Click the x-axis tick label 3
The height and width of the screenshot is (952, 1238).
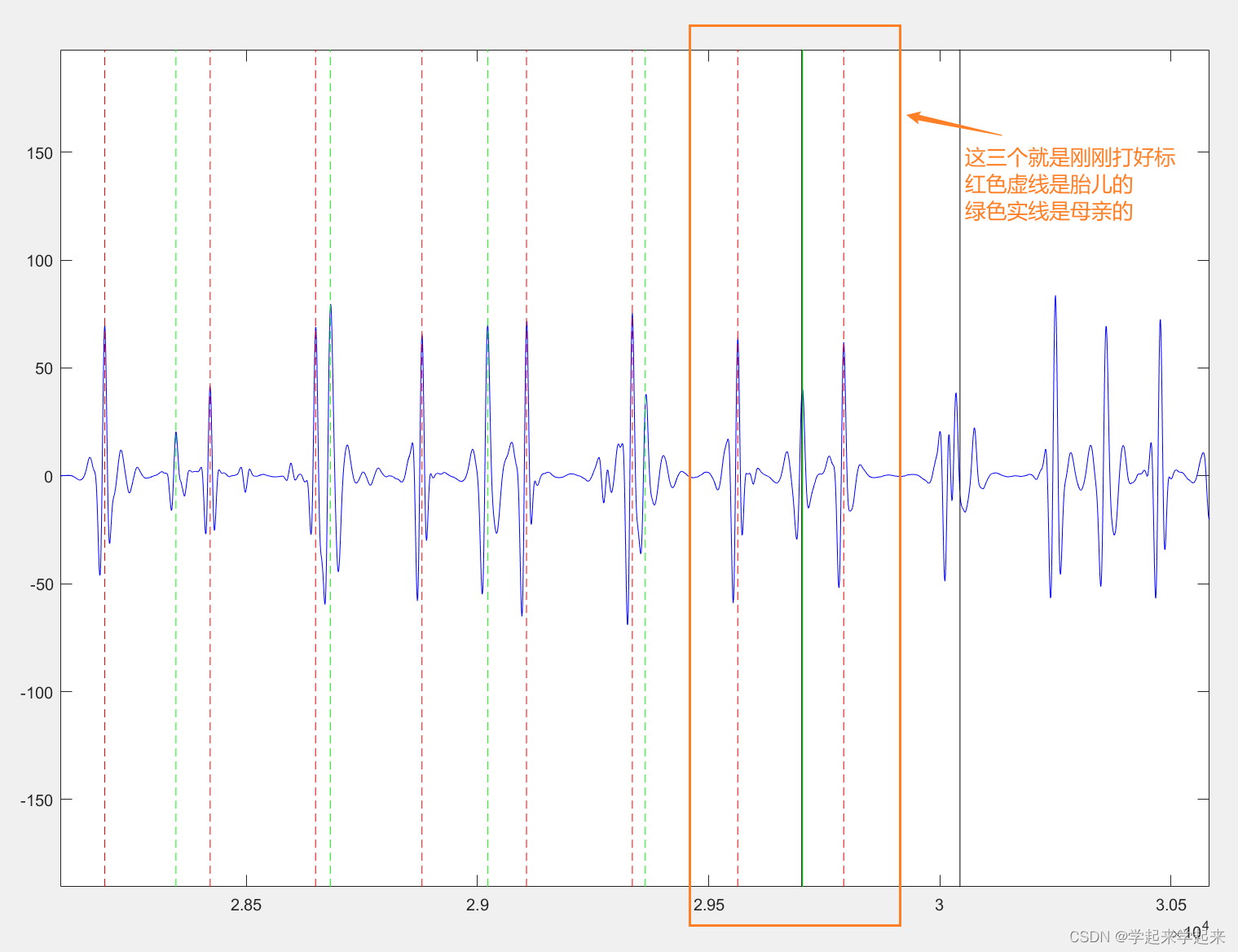[940, 905]
